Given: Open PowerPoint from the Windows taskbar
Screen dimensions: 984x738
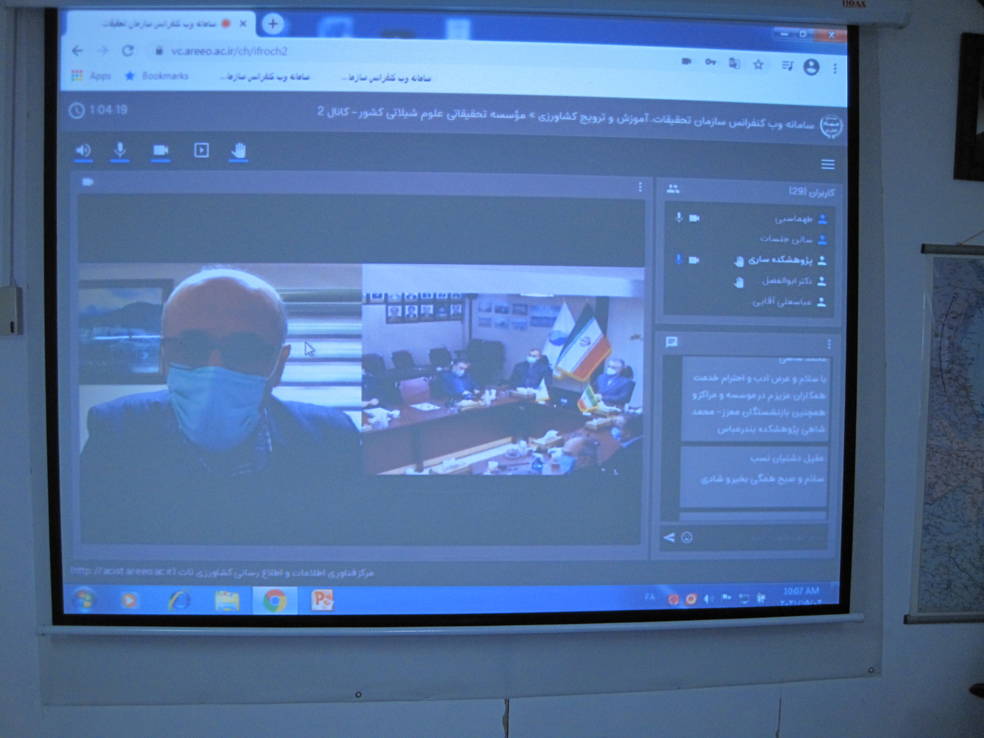Looking at the screenshot, I should [322, 600].
